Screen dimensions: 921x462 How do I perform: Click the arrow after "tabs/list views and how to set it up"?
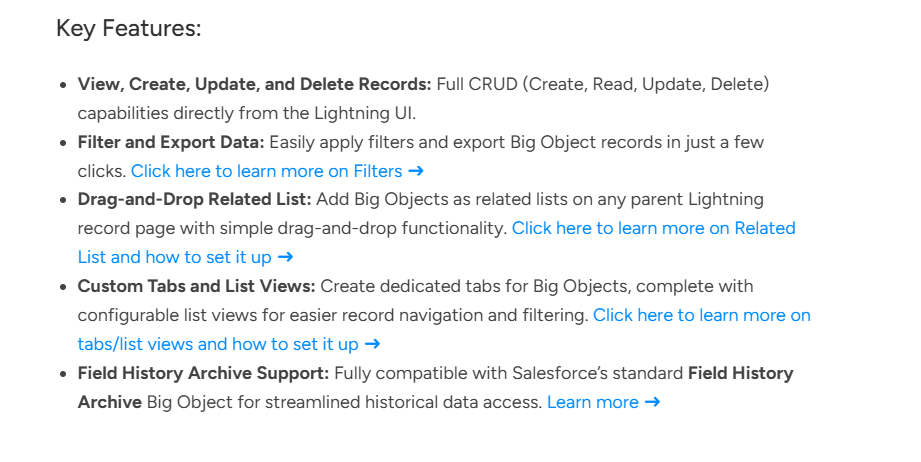point(372,344)
